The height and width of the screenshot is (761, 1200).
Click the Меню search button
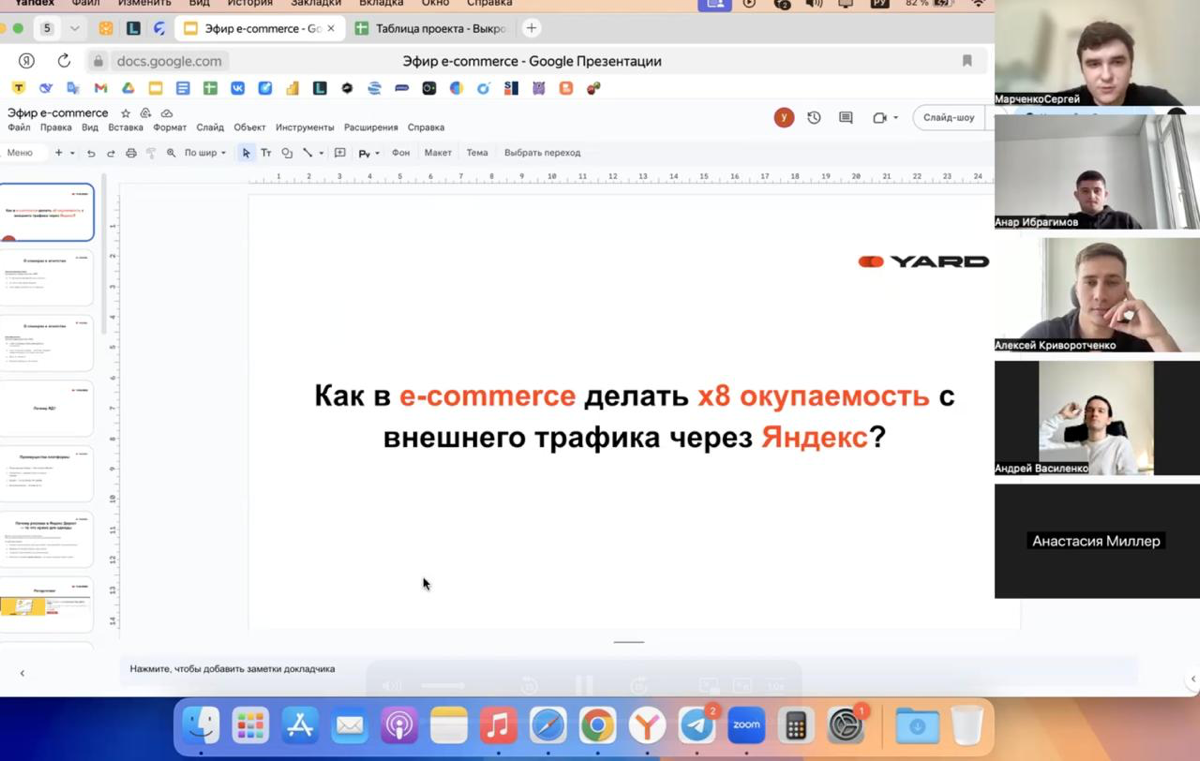23,153
